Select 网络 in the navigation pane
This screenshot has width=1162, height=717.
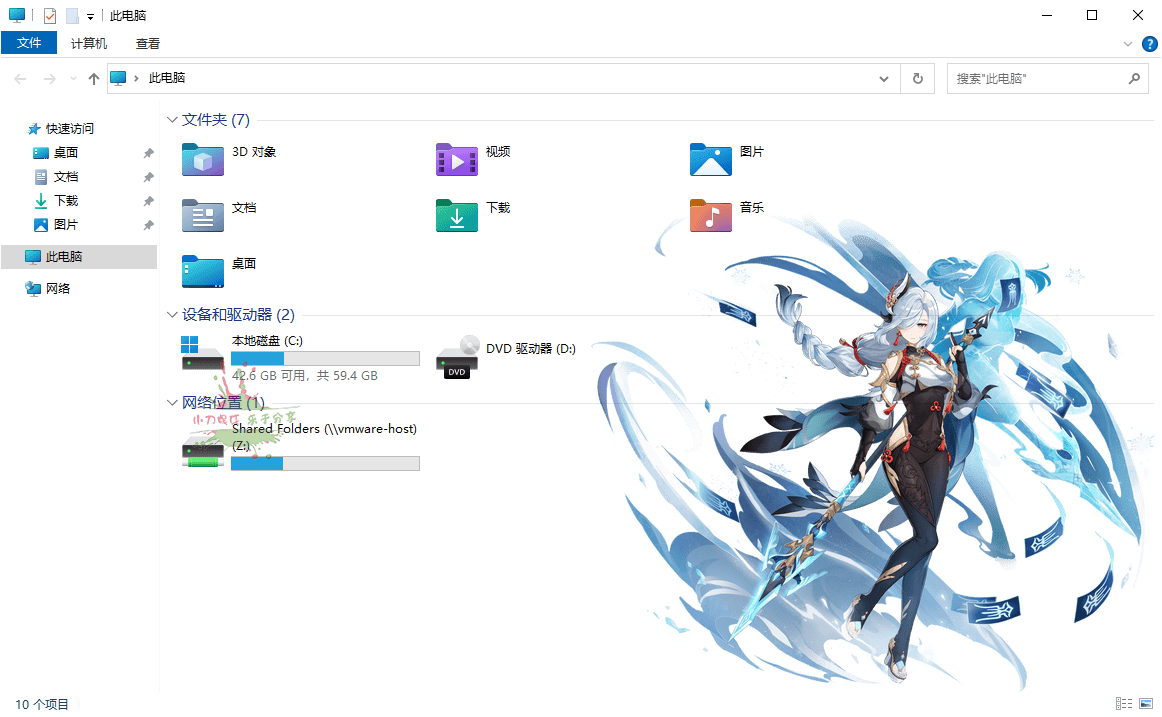point(58,289)
